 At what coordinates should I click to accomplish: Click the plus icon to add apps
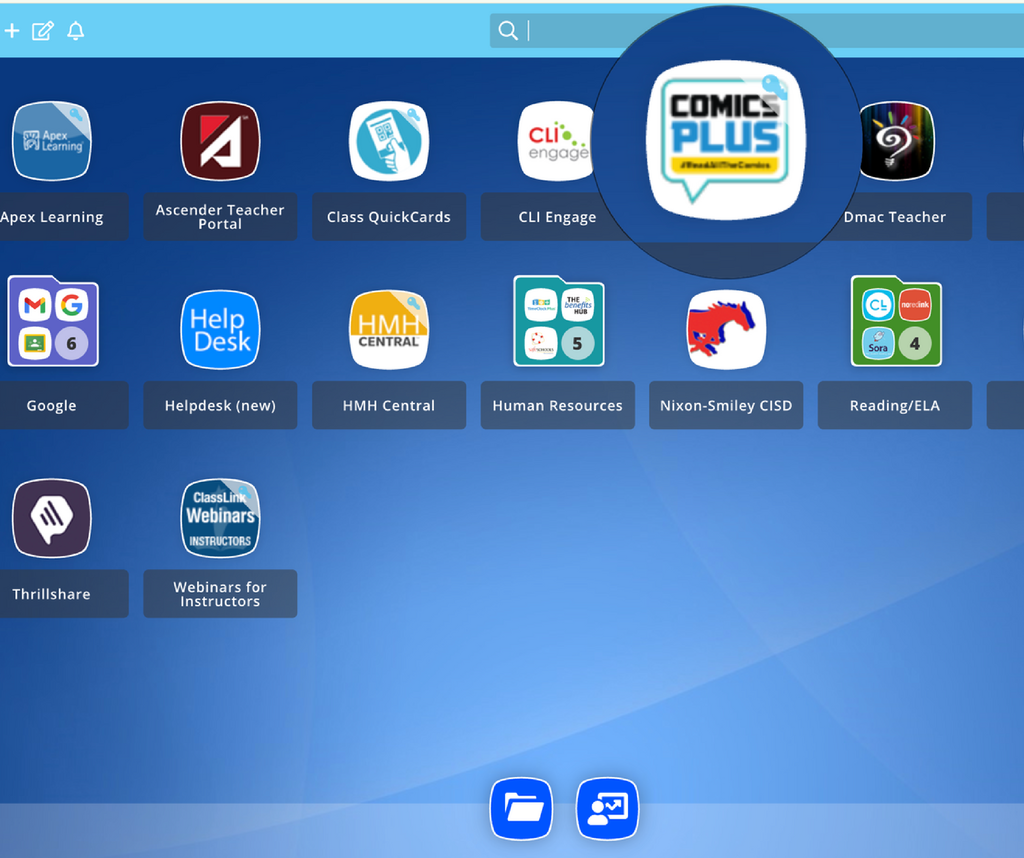pyautogui.click(x=12, y=31)
